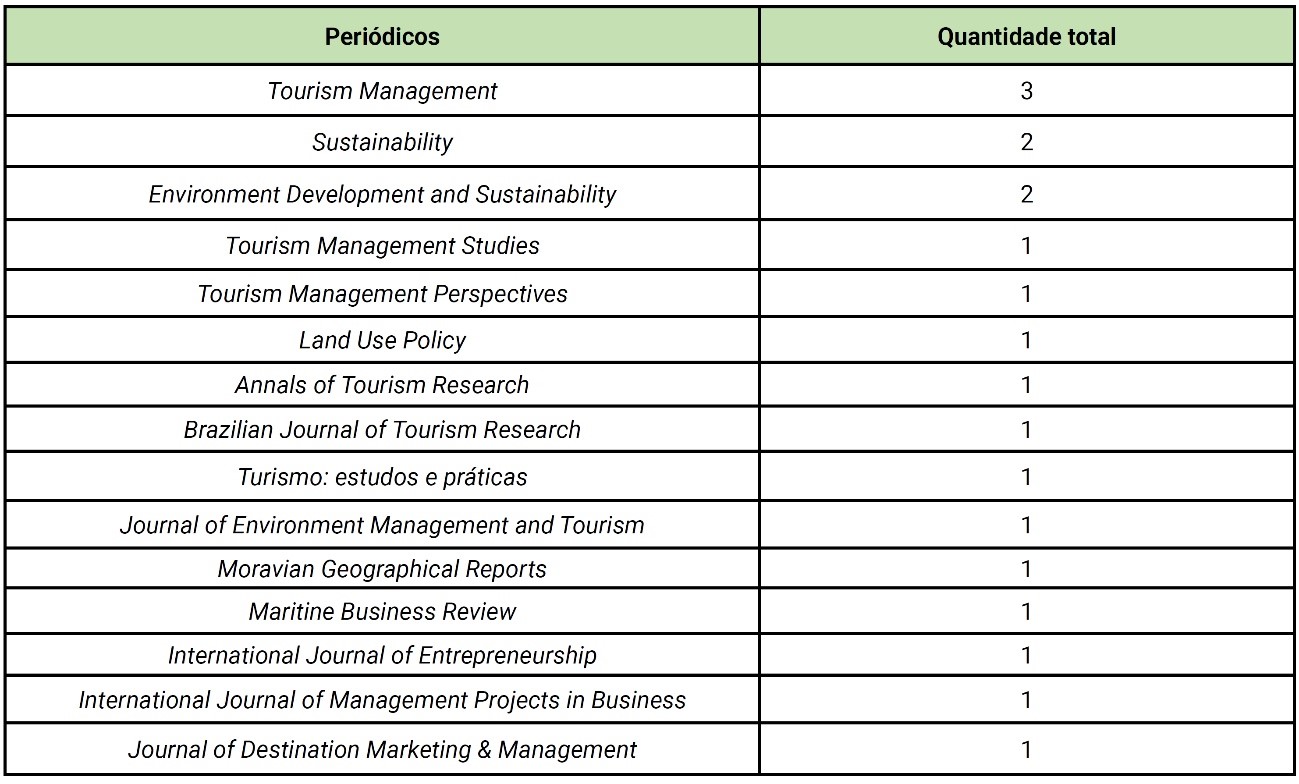This screenshot has width=1299, height=784.
Task: Select the Land Use Policy cell
Action: click(x=382, y=340)
